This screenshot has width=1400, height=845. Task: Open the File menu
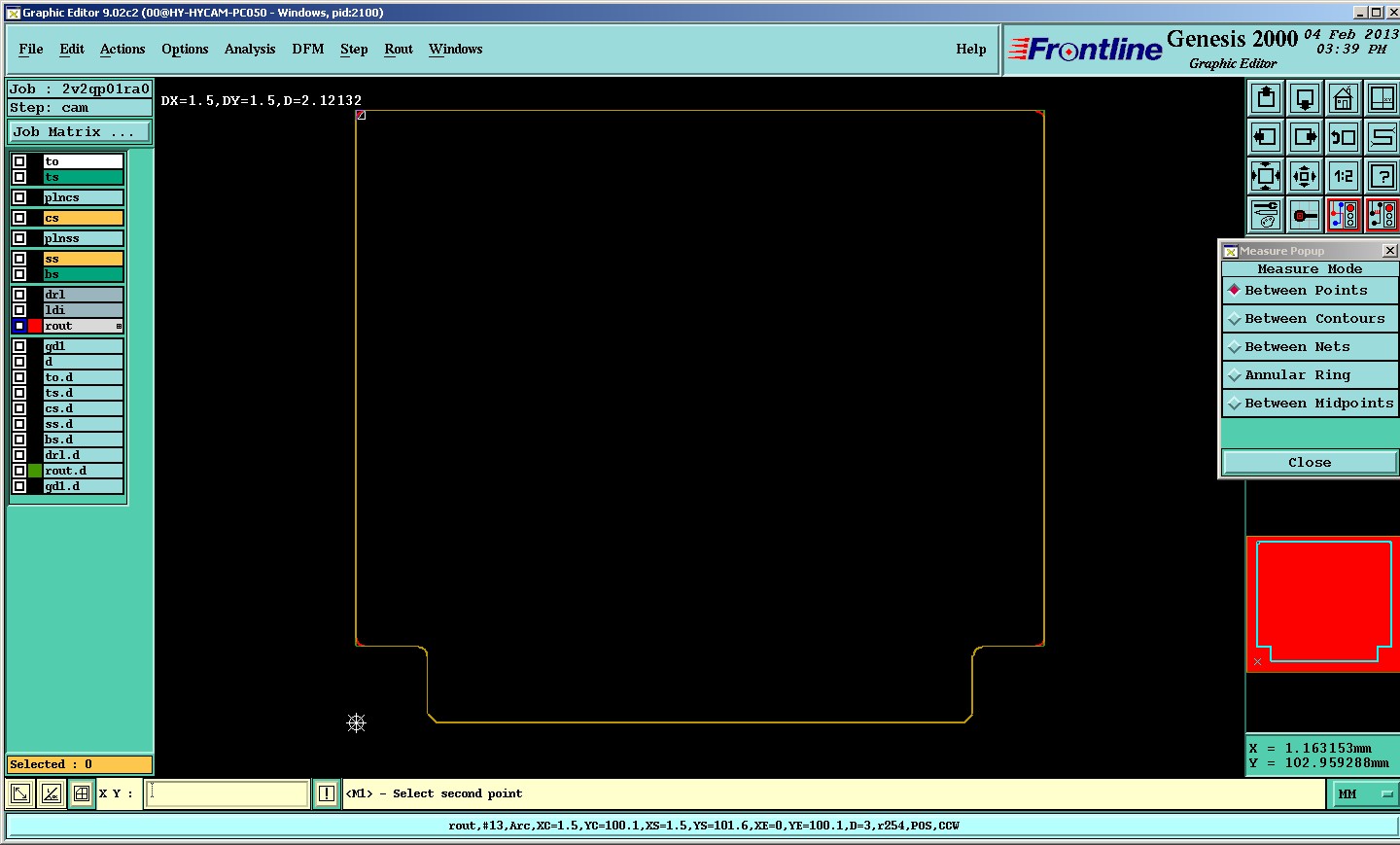click(31, 49)
